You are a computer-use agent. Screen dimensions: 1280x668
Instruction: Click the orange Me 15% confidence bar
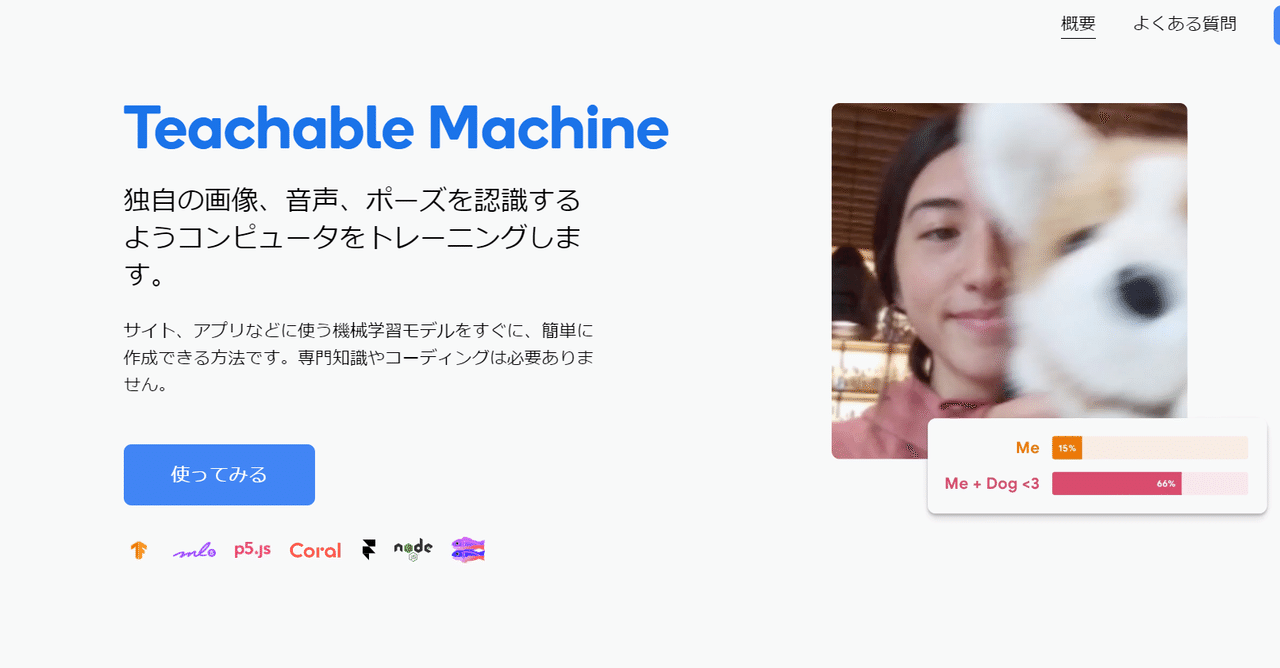1067,448
